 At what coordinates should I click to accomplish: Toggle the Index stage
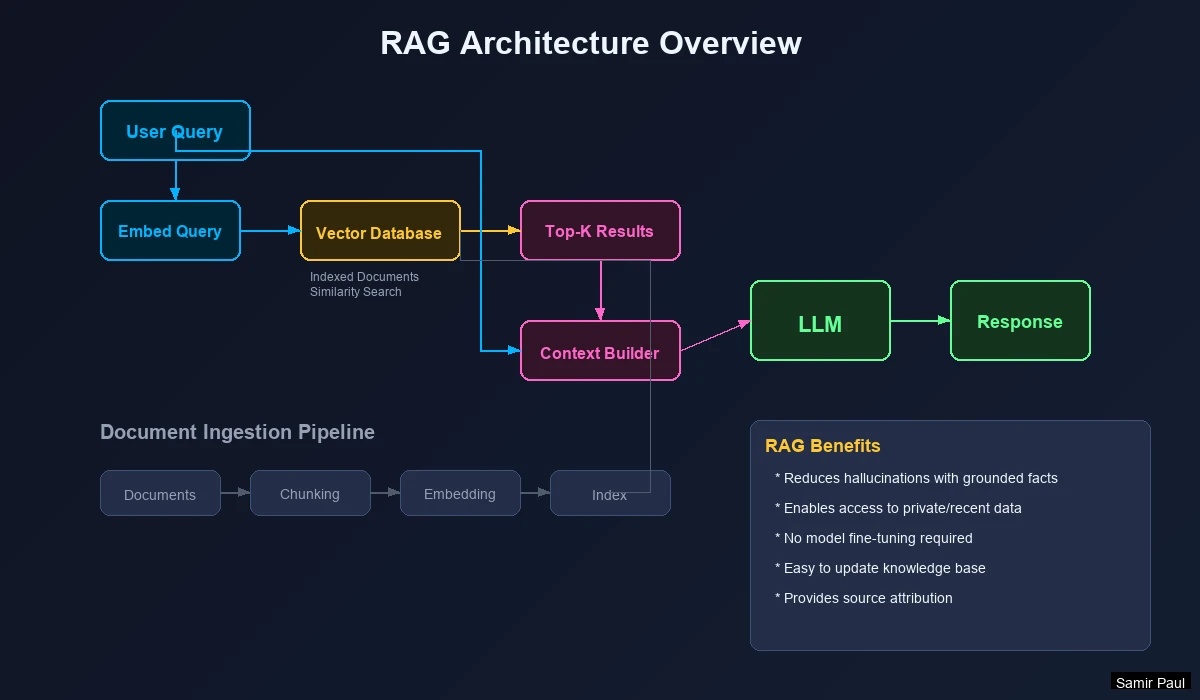[x=610, y=493]
